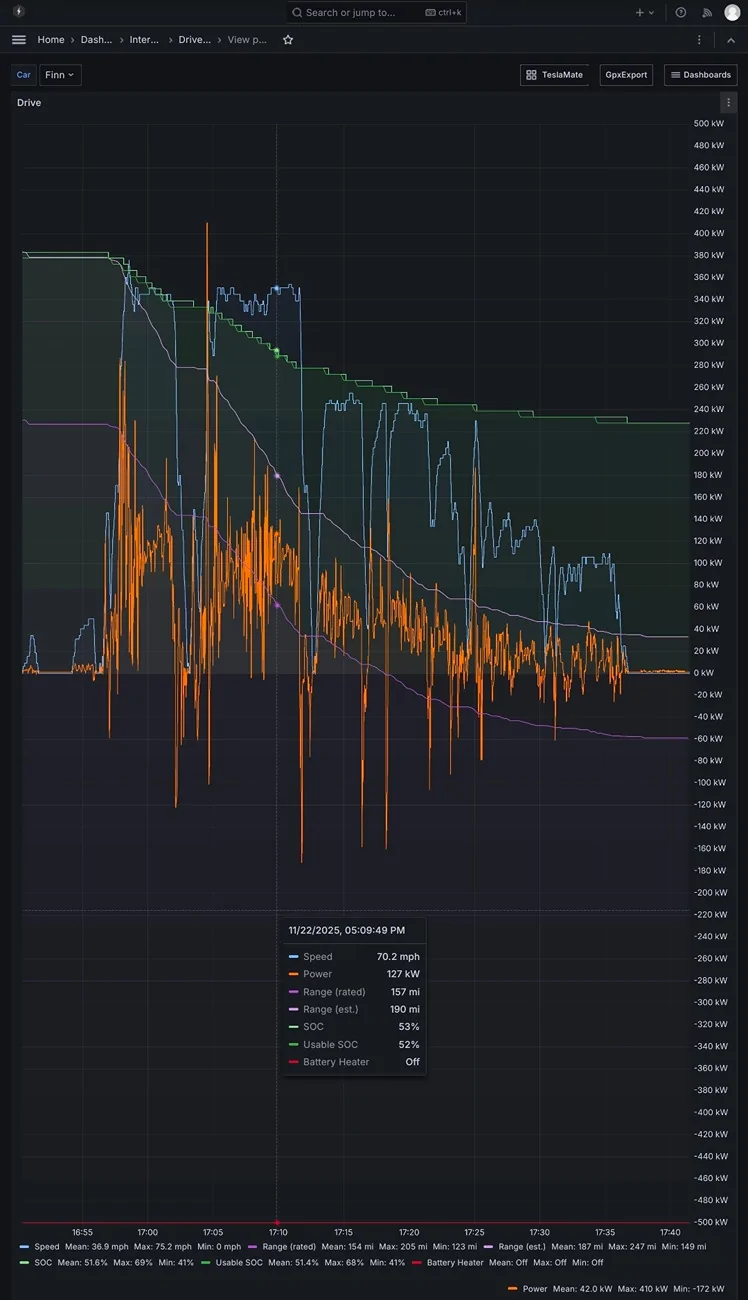Open the Drive panel three-dot menu

728,103
